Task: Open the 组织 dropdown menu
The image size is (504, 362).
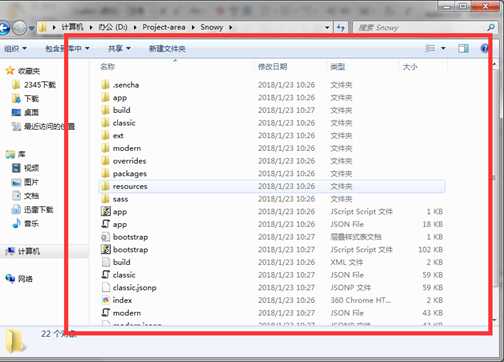Action: (x=15, y=49)
